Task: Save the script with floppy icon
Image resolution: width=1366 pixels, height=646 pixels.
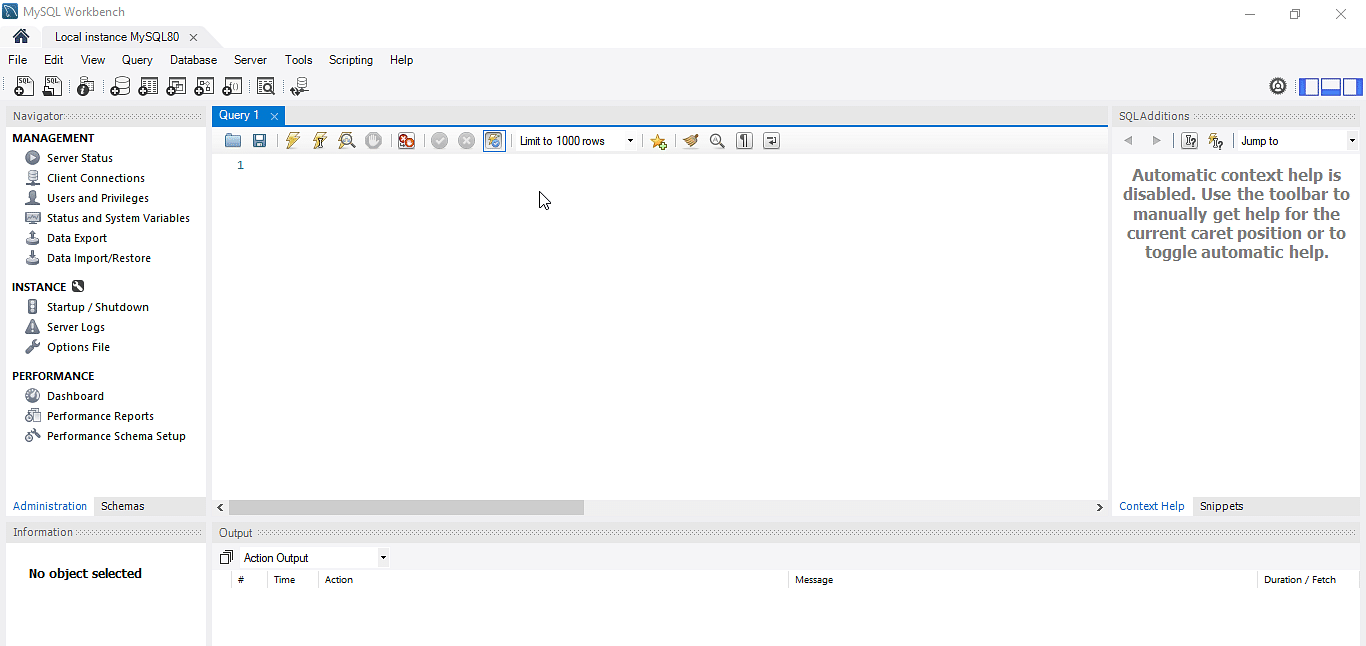Action: coord(259,141)
